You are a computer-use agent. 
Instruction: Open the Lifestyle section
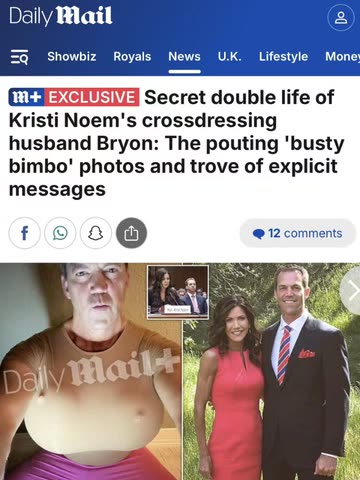pyautogui.click(x=283, y=56)
